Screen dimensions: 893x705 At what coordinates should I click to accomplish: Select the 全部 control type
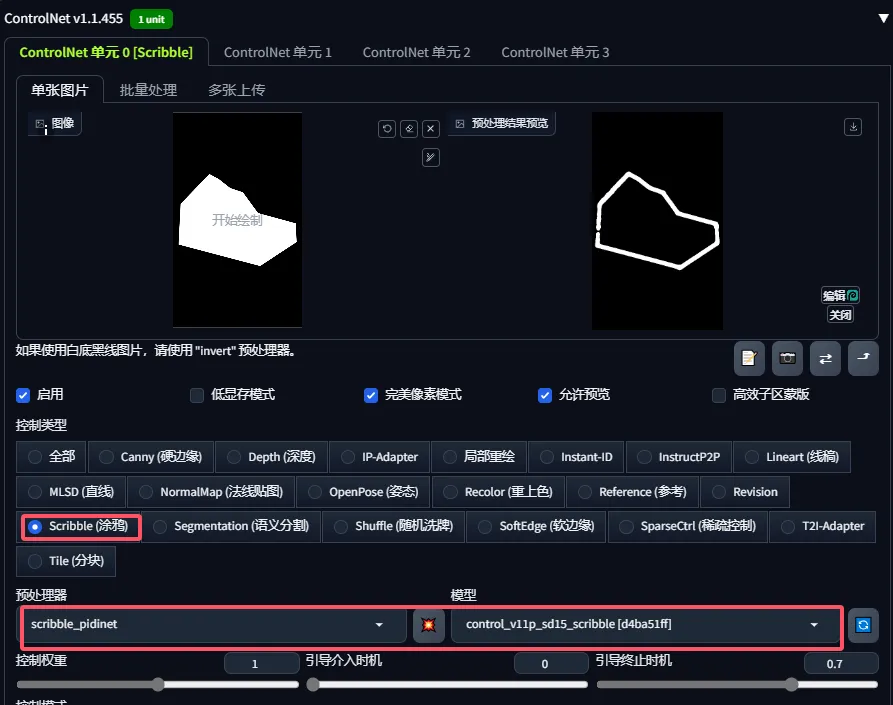tap(51, 457)
